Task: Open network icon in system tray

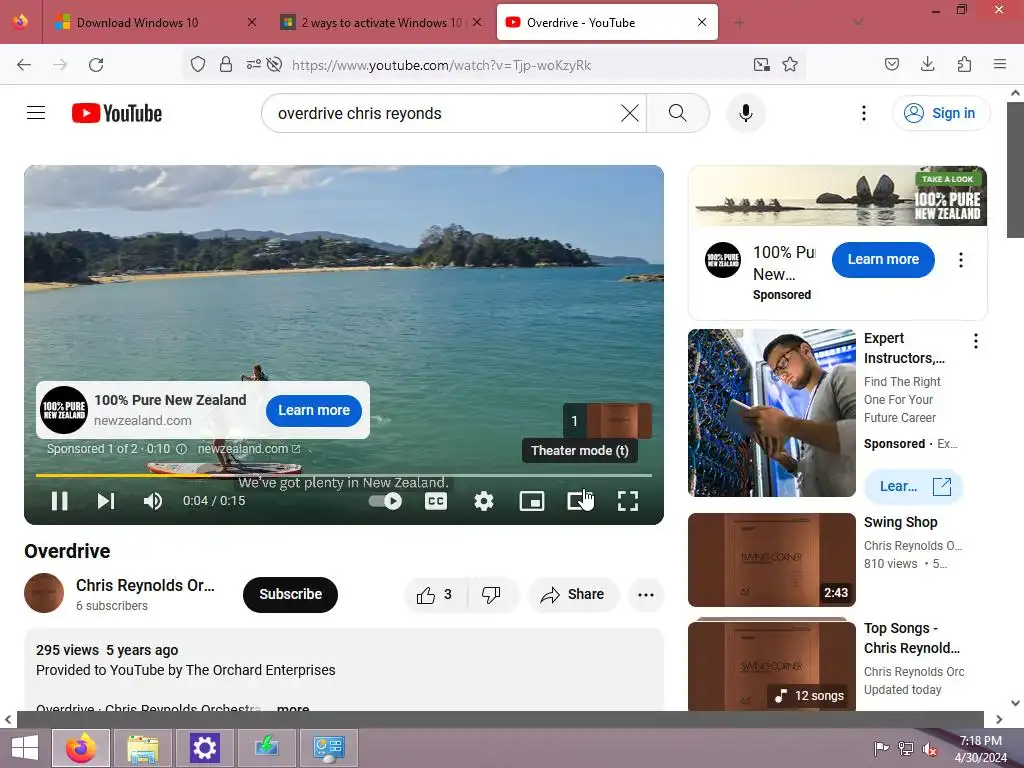Action: coord(905,749)
